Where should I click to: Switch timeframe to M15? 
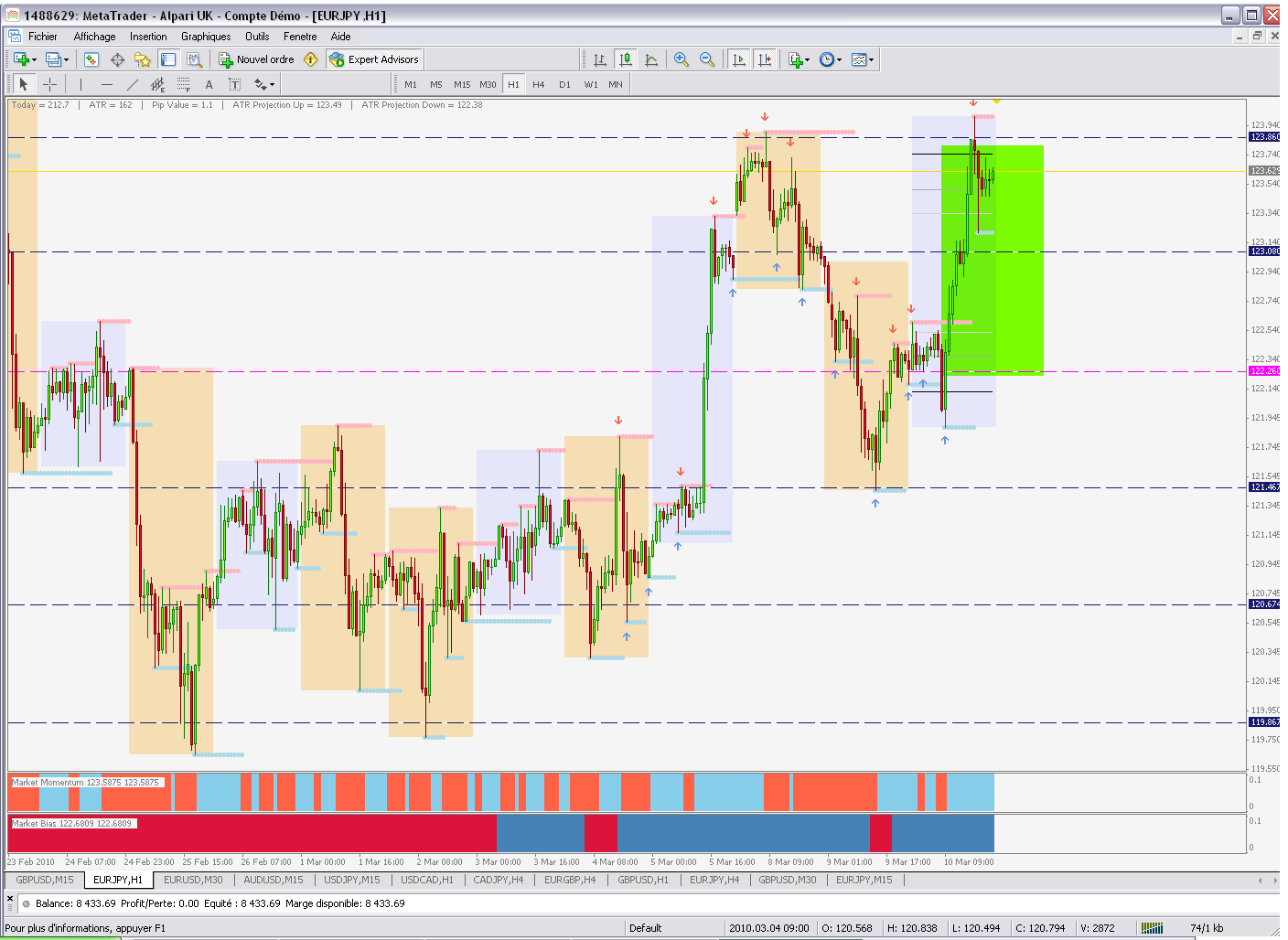click(x=462, y=84)
